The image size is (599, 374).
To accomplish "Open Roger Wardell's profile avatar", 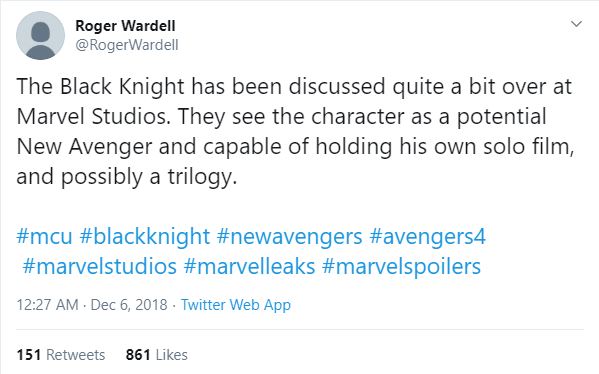I will pyautogui.click(x=40, y=36).
